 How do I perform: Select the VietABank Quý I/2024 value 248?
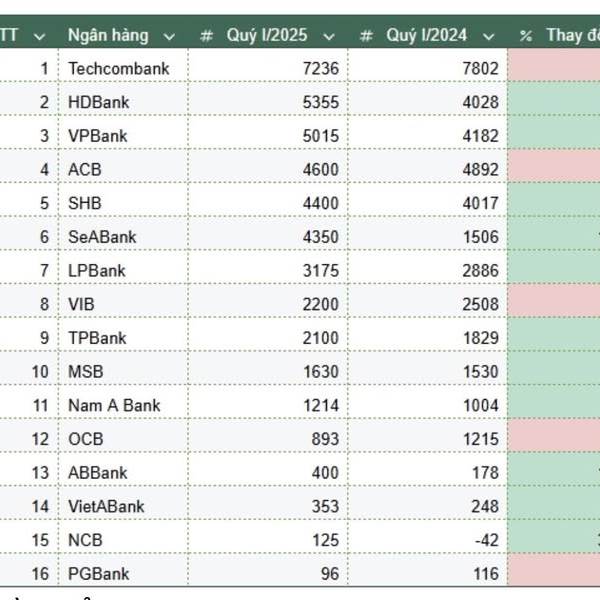click(485, 506)
